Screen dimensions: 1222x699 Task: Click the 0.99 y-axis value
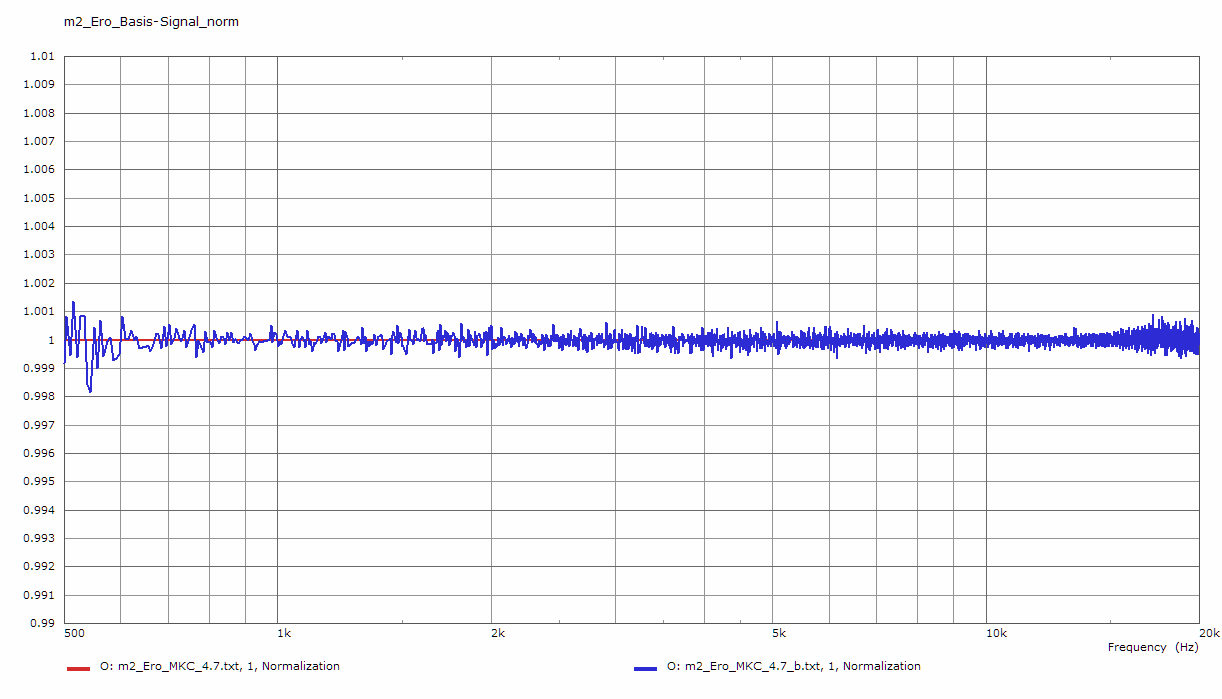click(x=41, y=623)
